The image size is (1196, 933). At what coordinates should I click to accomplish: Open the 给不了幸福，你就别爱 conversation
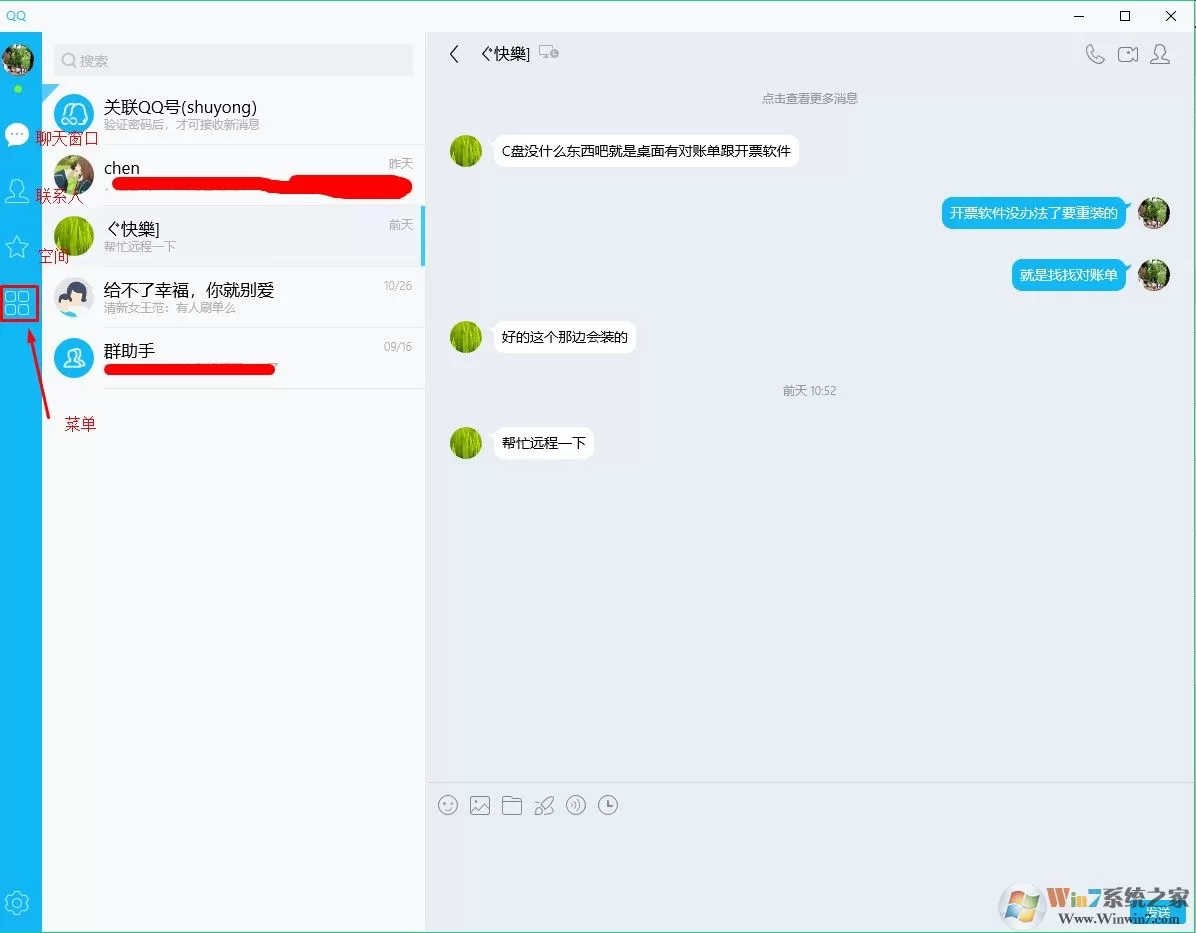tap(233, 297)
